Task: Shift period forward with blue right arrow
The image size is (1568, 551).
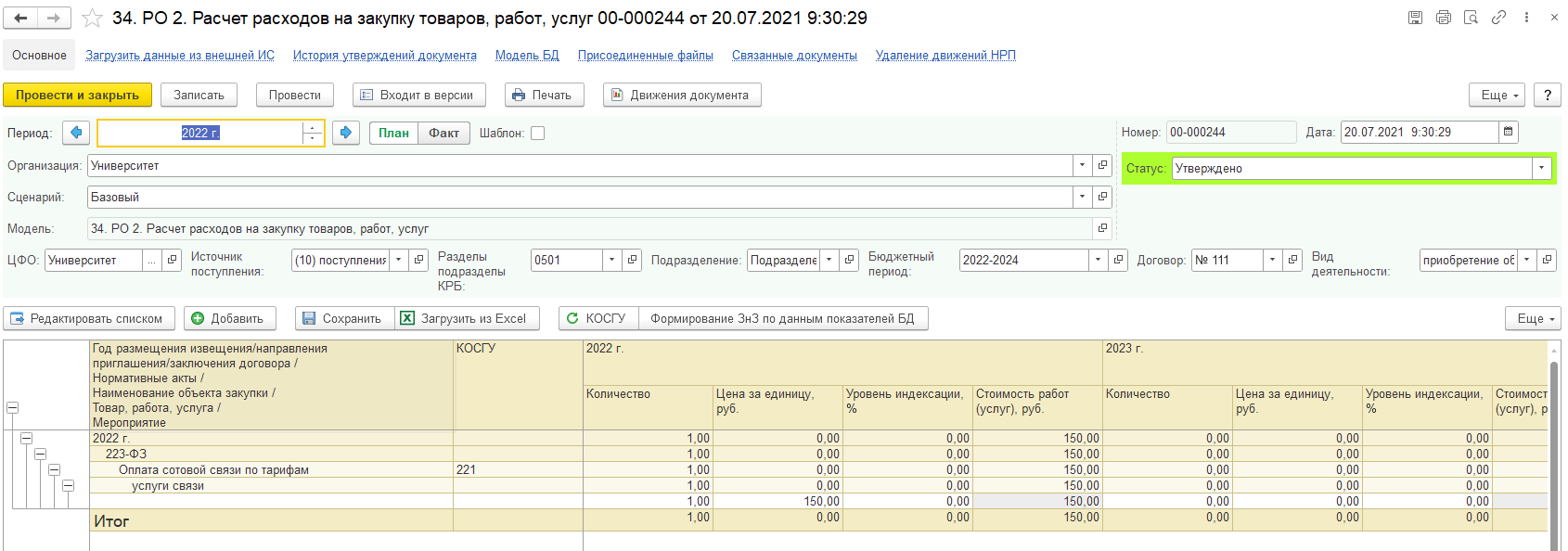Action: [346, 133]
